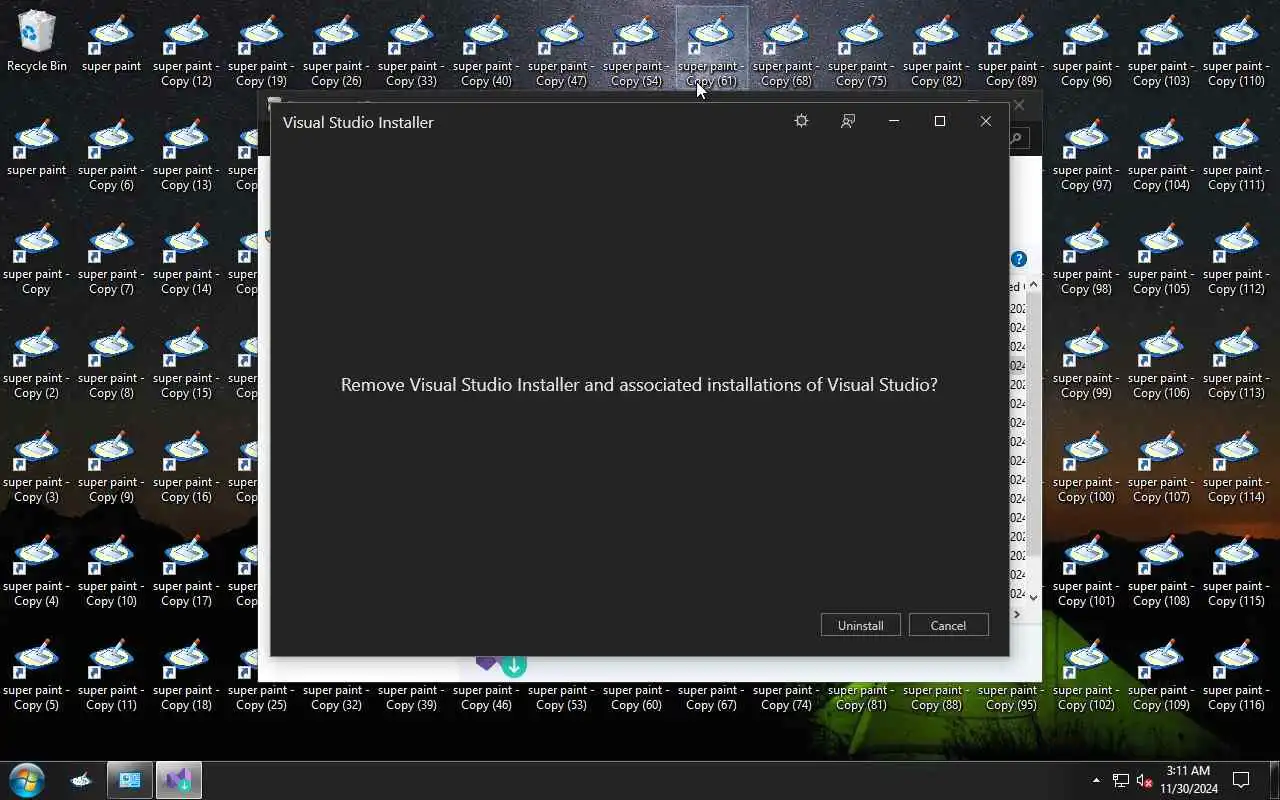Screen dimensions: 1280x800
Task: Select 'super paint - Copy (116)' shortcut
Action: point(1236,674)
